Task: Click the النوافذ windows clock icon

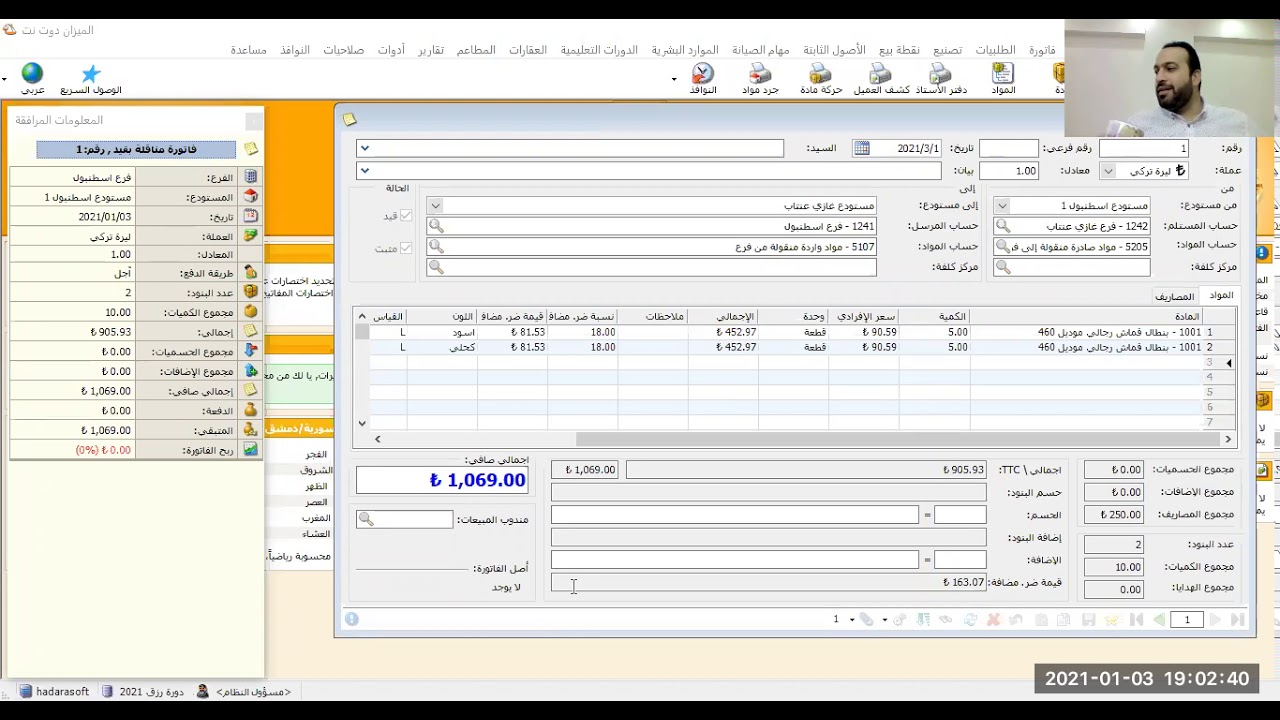Action: (x=703, y=79)
